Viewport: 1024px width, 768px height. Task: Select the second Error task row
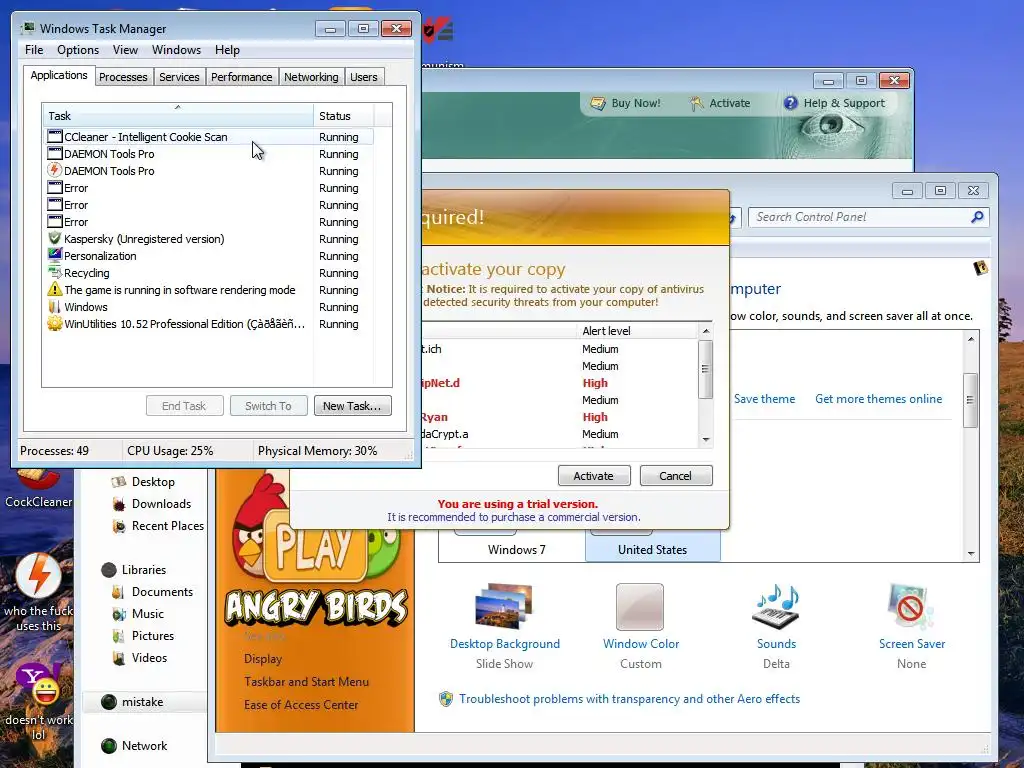coord(209,205)
